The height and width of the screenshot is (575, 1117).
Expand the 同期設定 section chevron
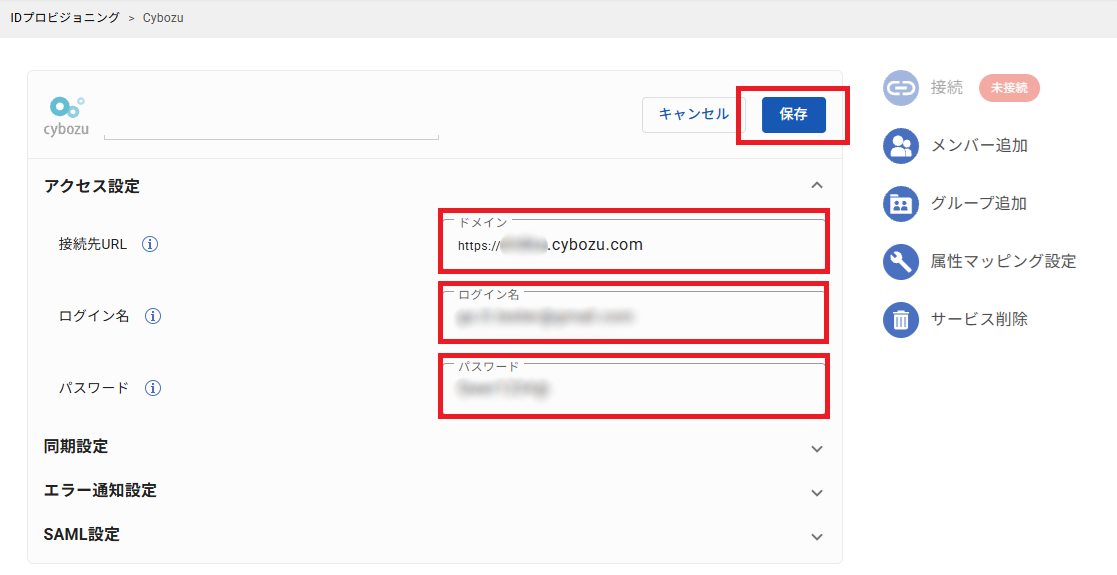click(817, 449)
